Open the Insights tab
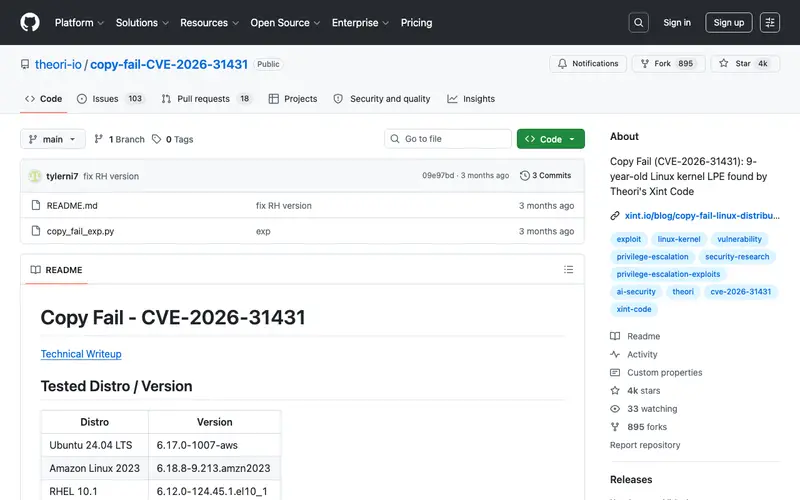Viewport: 800px width, 500px height. click(471, 99)
